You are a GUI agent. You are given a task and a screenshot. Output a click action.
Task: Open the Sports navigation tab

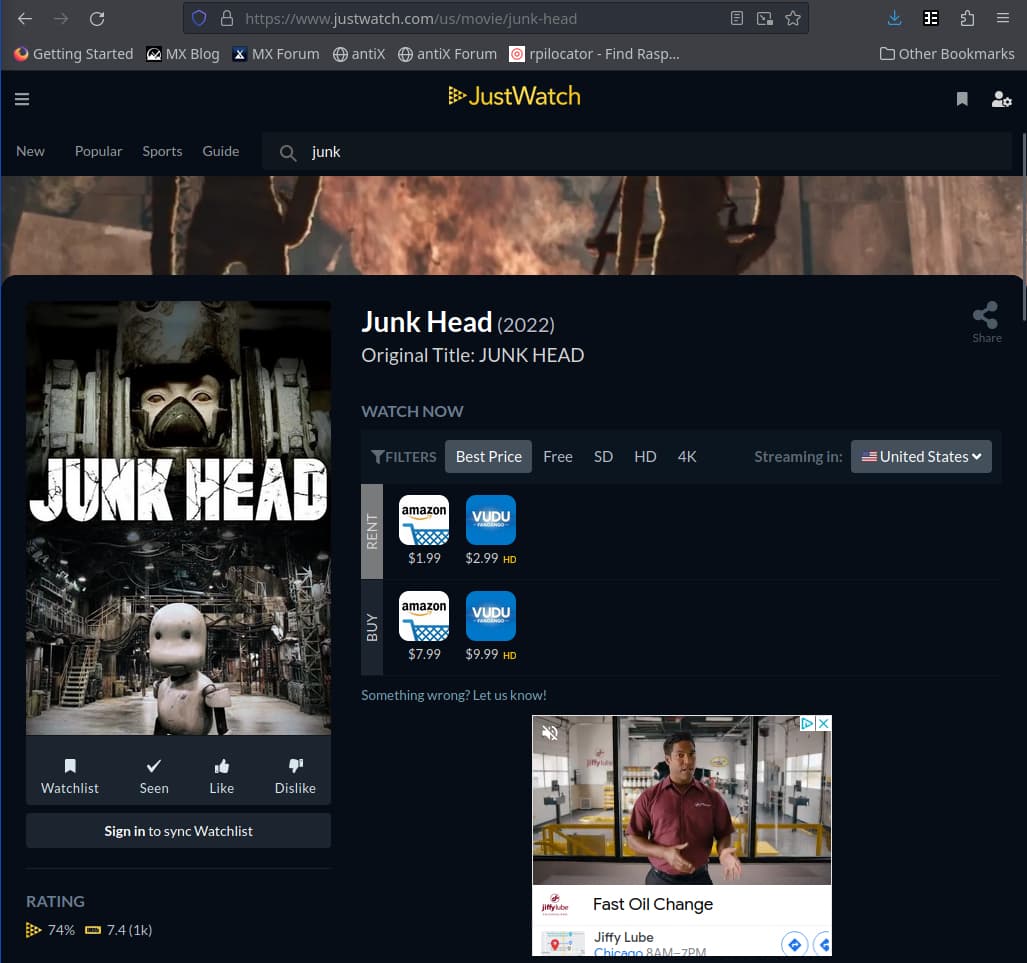tap(162, 151)
